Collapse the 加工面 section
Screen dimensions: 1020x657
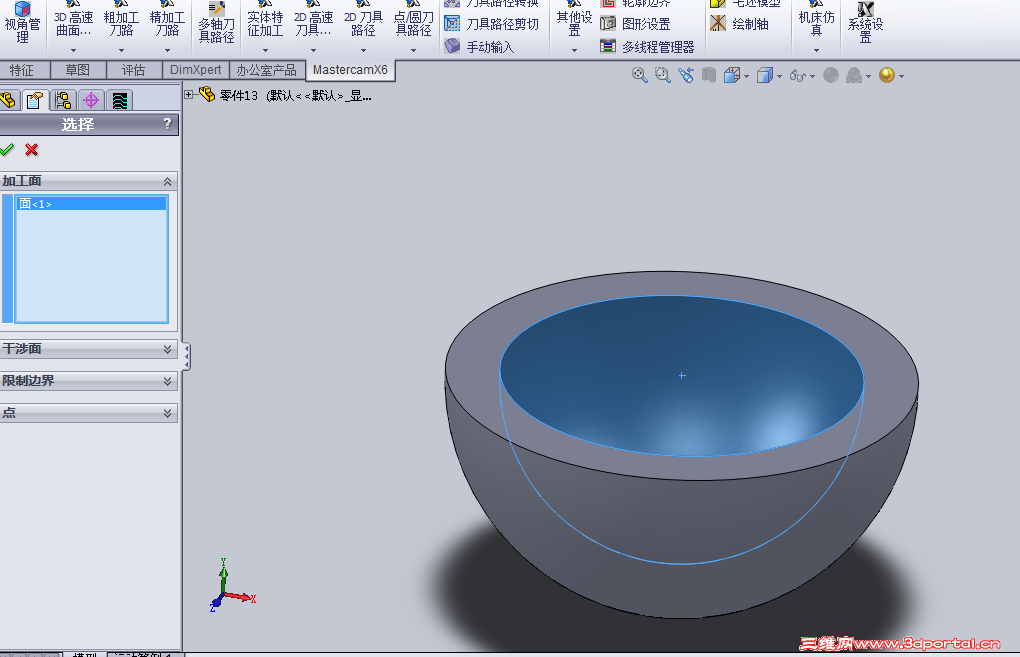click(167, 181)
